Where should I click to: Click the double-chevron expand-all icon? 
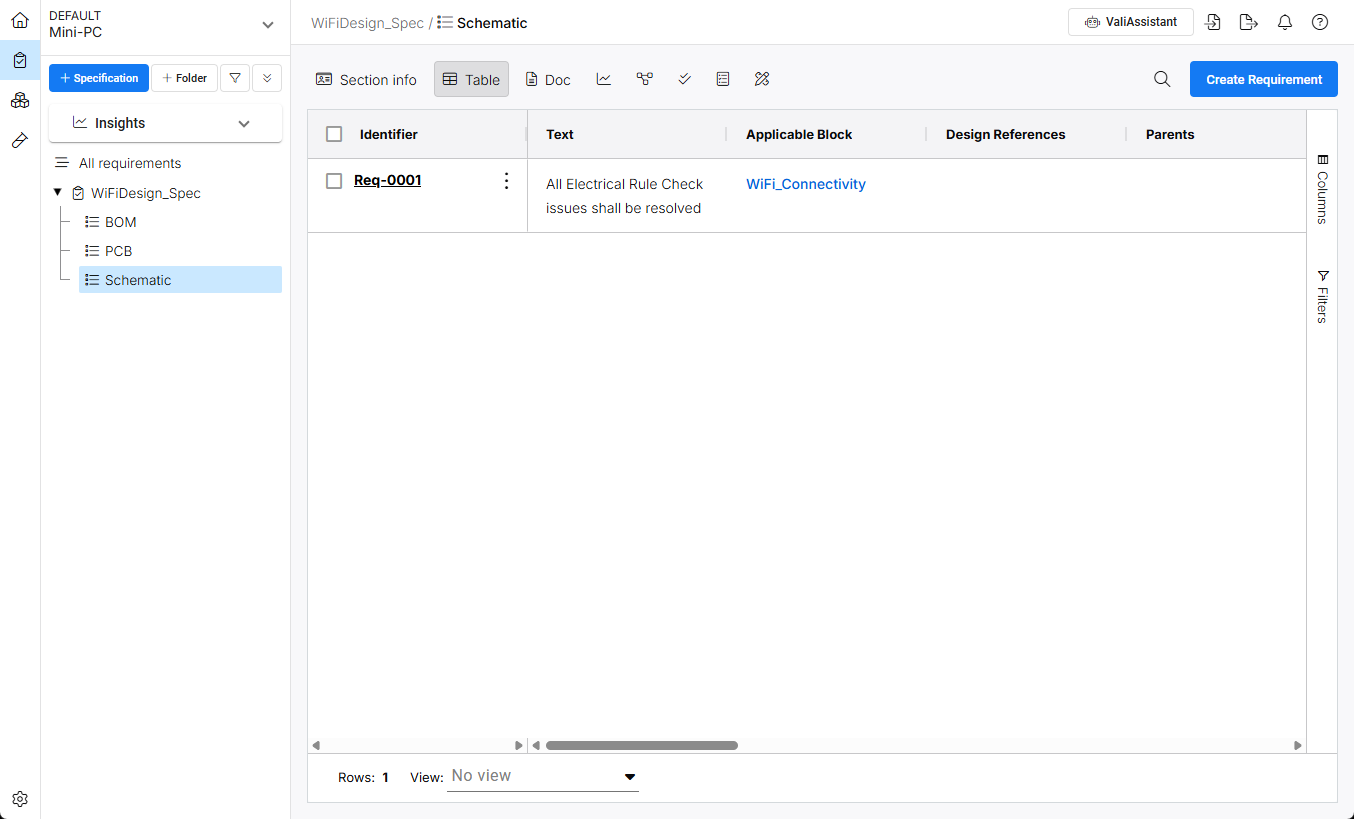(x=267, y=78)
